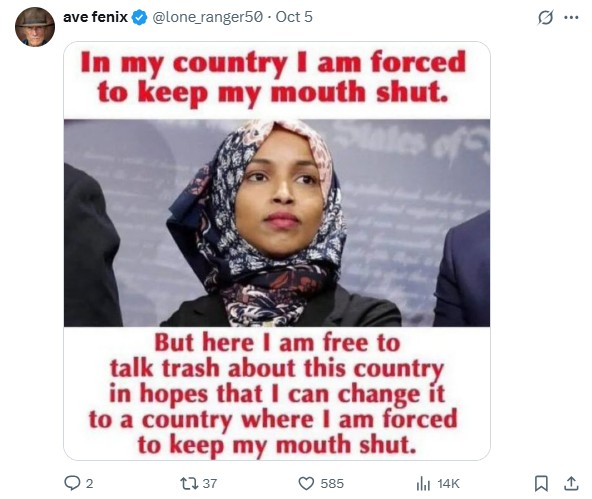The width and height of the screenshot is (592, 499).
Task: Click the reply speech bubble icon
Action: coord(72,483)
